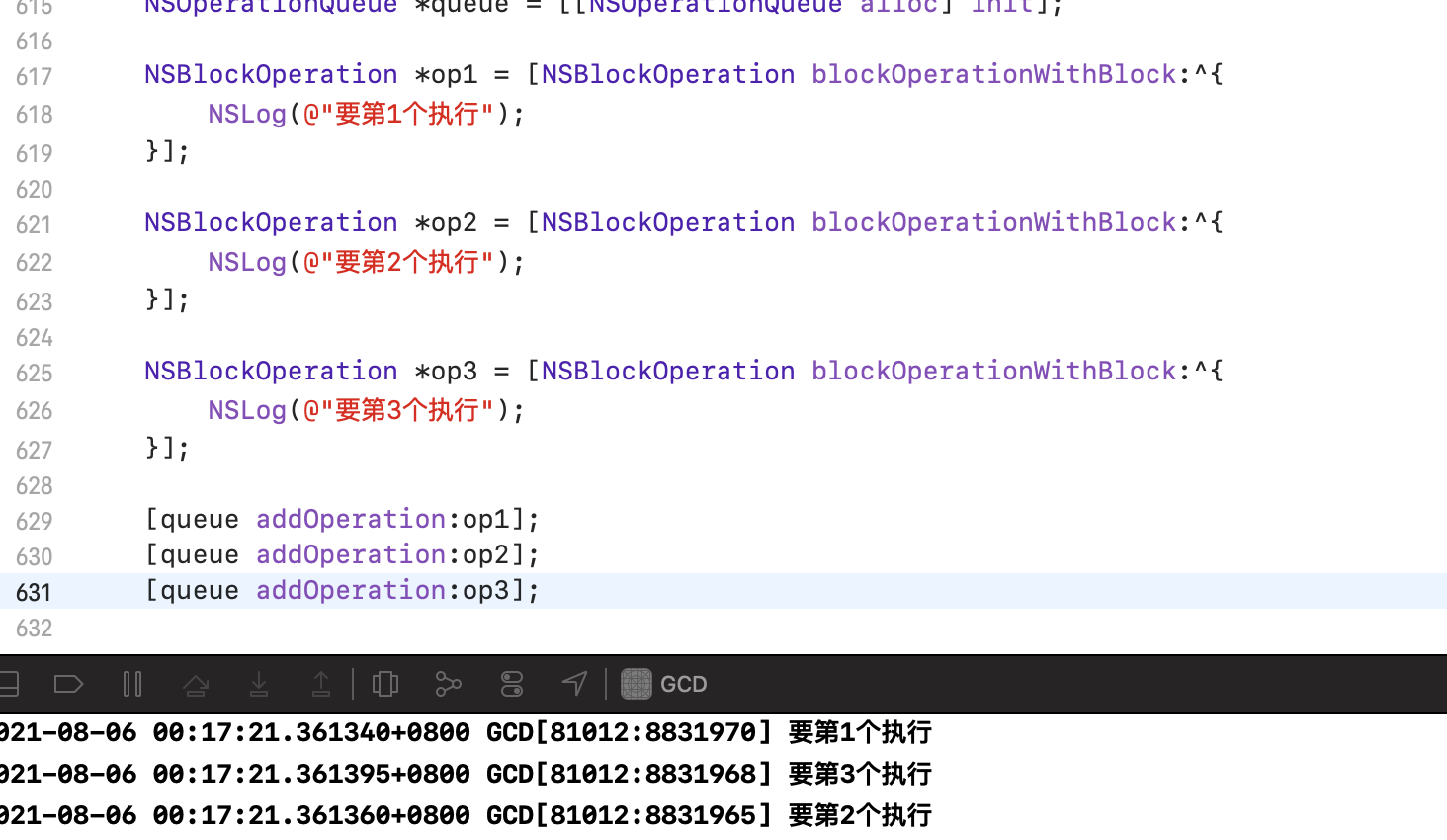
Task: Click the string "要第1个执行" in code
Action: [x=399, y=114]
